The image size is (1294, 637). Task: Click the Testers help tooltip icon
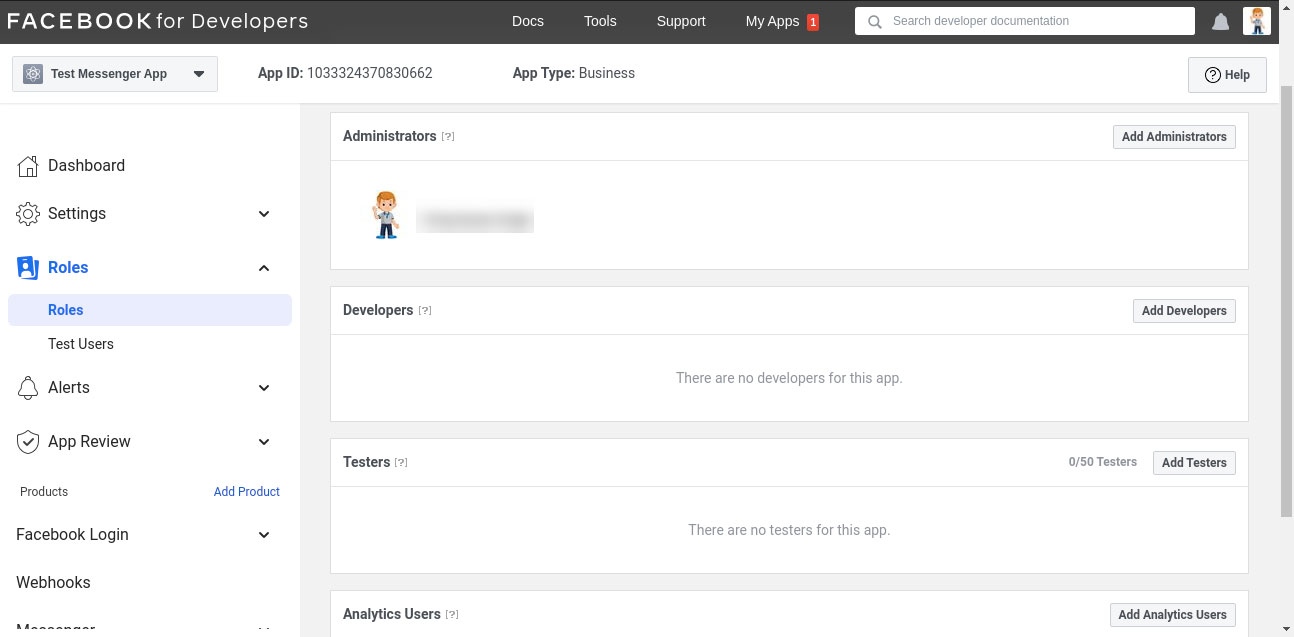point(401,463)
